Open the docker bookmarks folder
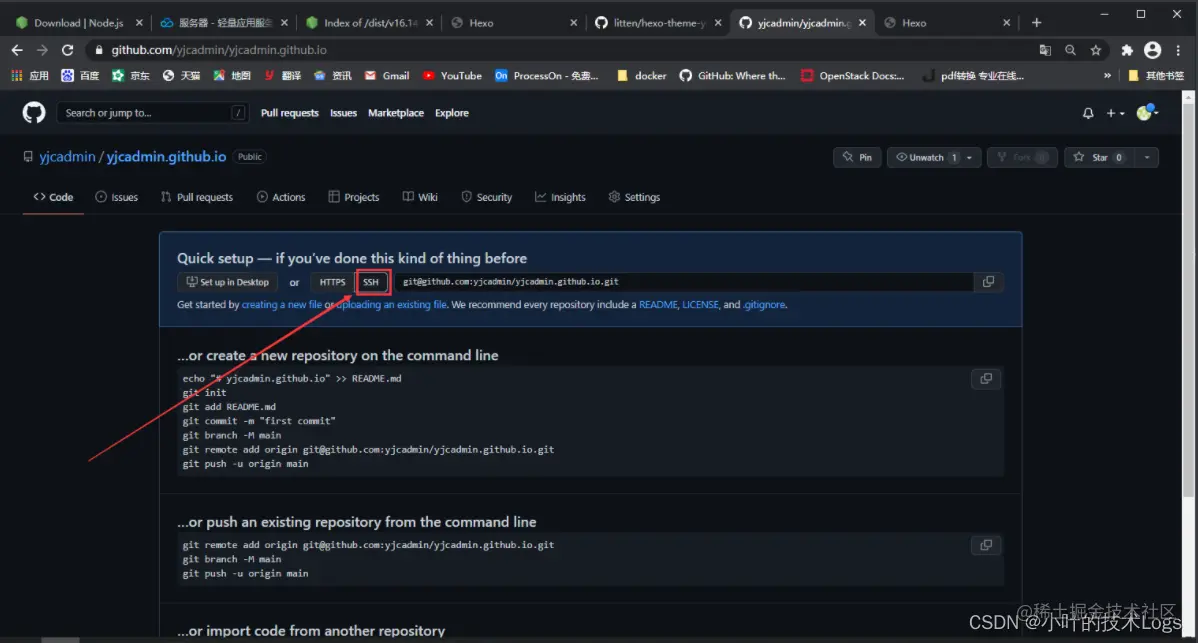 pos(641,76)
